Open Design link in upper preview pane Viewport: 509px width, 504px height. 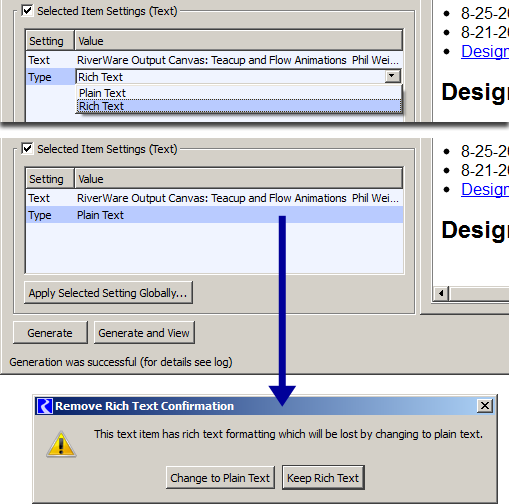485,51
